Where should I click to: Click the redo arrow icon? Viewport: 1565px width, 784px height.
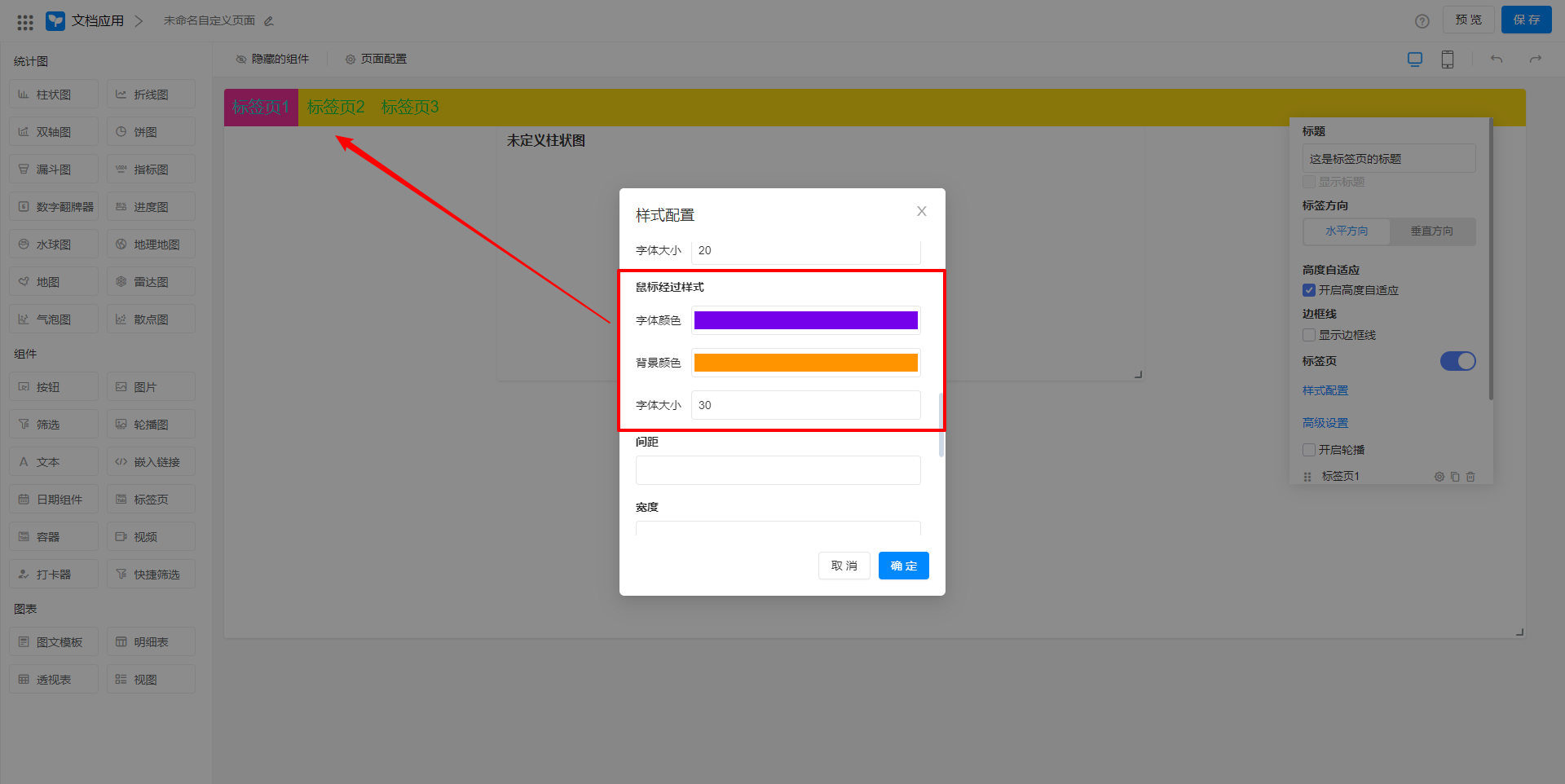click(1536, 59)
